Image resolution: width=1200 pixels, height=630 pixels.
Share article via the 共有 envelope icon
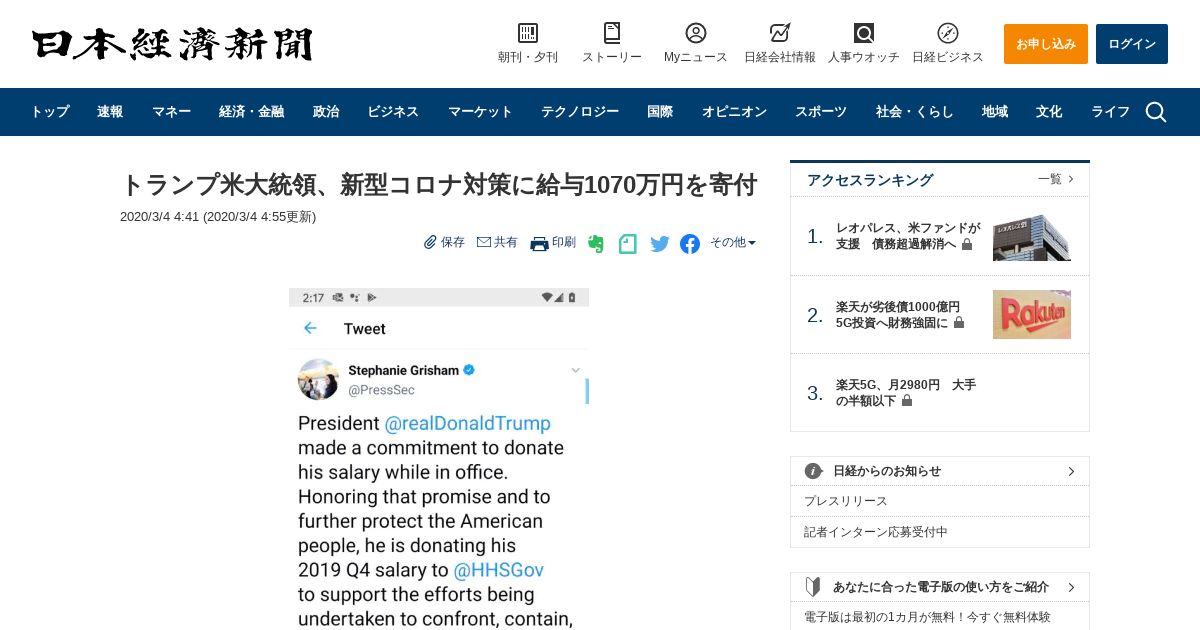click(x=484, y=242)
